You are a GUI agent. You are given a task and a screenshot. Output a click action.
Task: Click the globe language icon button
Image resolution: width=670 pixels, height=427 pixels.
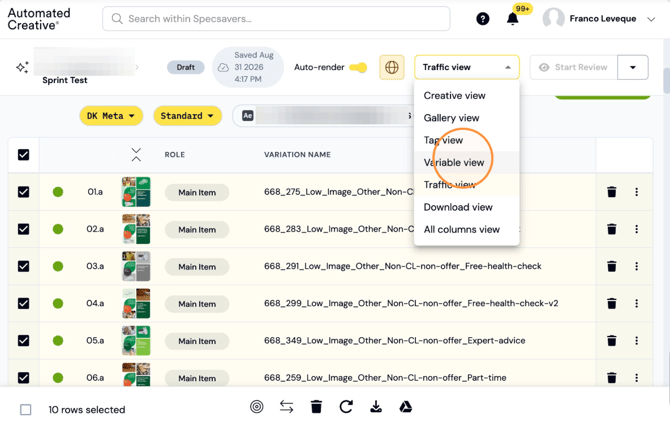coord(391,67)
